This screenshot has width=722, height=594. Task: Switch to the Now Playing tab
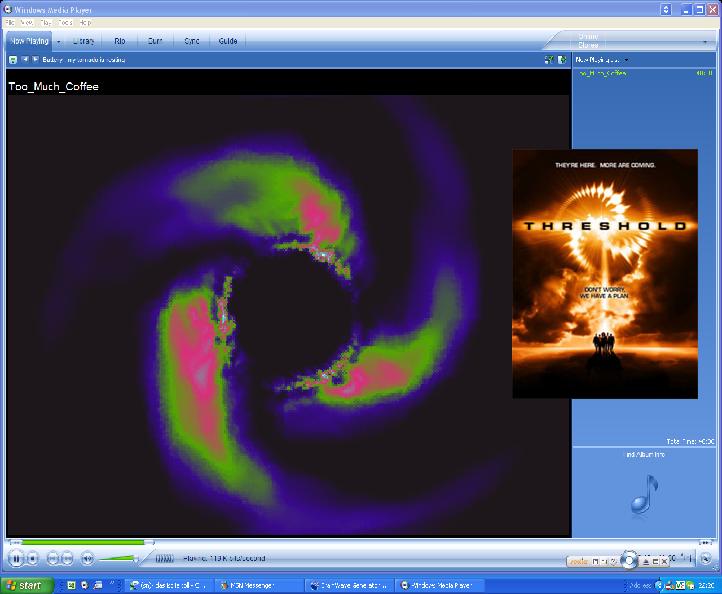29,41
